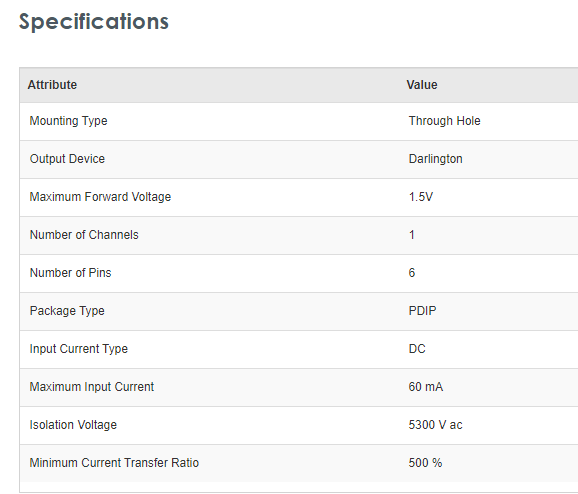The image size is (578, 494).
Task: Select the Value column header
Action: (x=422, y=85)
